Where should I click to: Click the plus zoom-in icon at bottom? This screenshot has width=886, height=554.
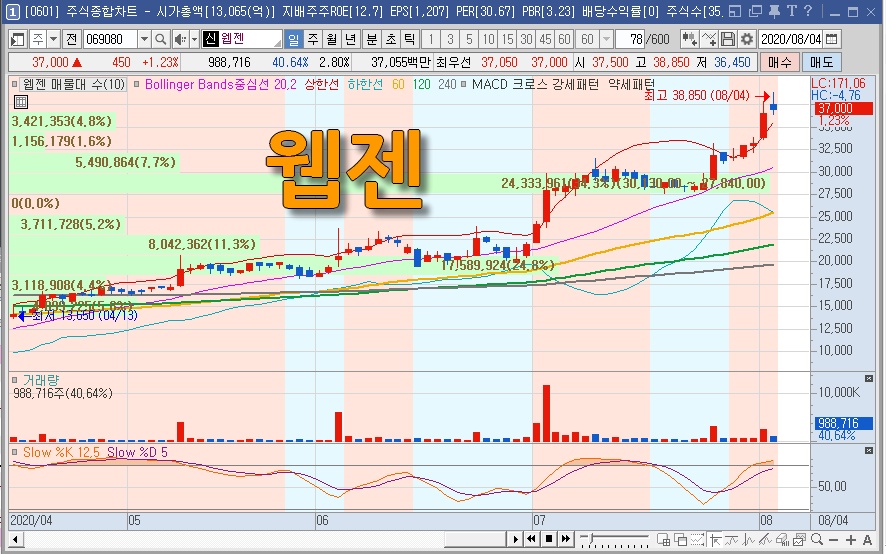pyautogui.click(x=850, y=539)
